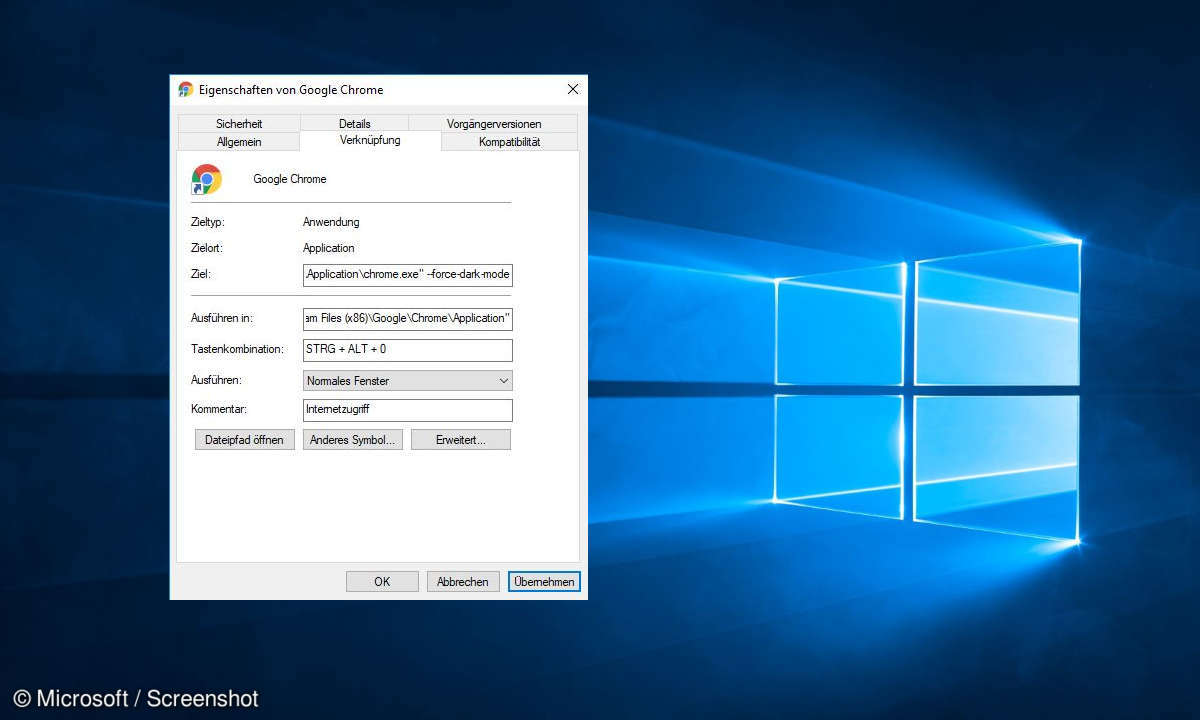Click the Anwendung value next to Zieltyp
1200x720 pixels.
[331, 222]
